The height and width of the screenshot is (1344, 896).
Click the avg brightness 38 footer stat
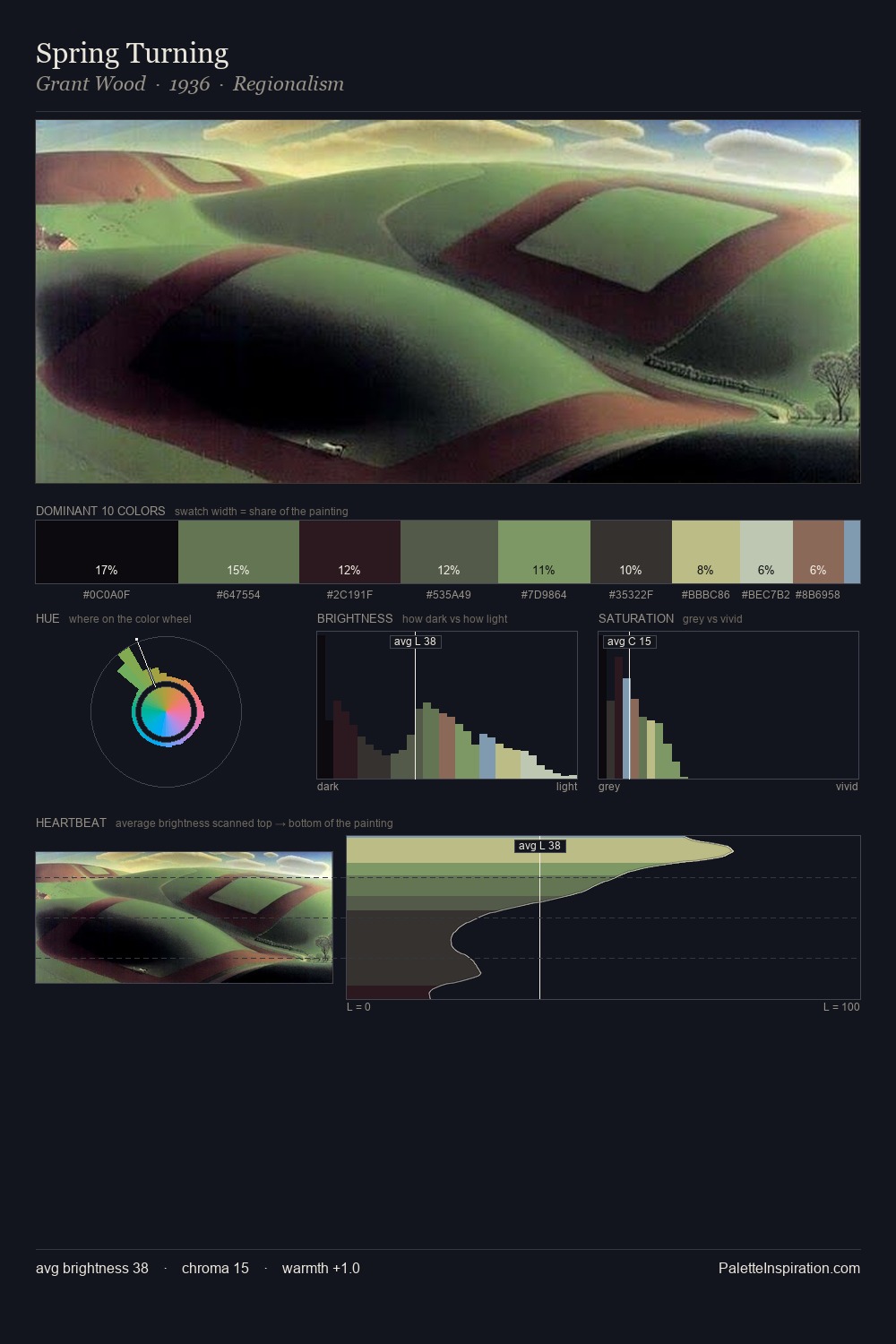pyautogui.click(x=92, y=1268)
